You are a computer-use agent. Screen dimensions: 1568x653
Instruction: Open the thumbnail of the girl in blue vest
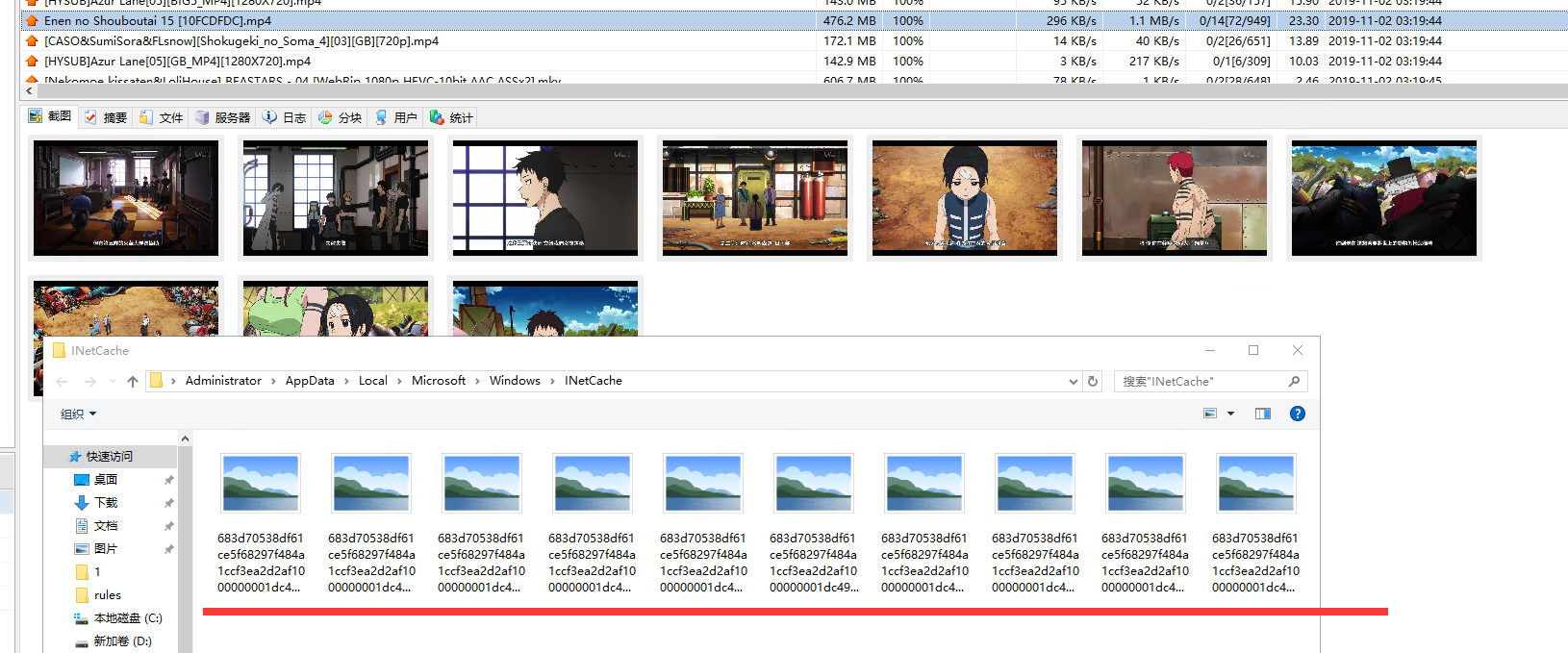965,198
